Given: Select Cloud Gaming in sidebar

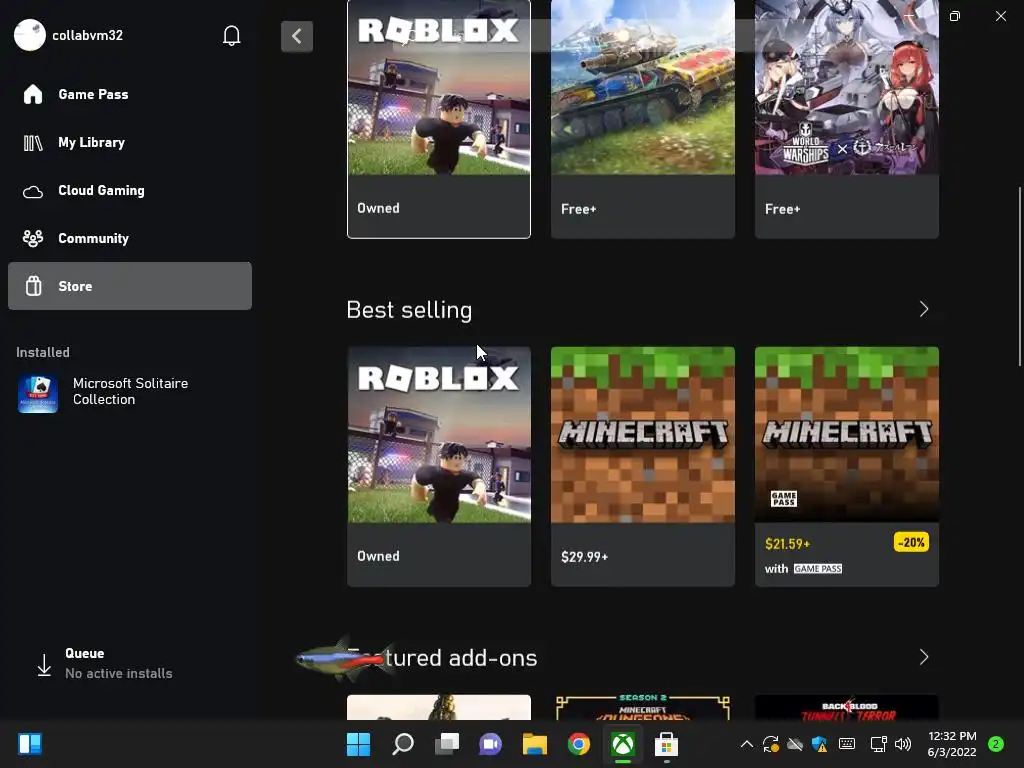Looking at the screenshot, I should (x=129, y=190).
